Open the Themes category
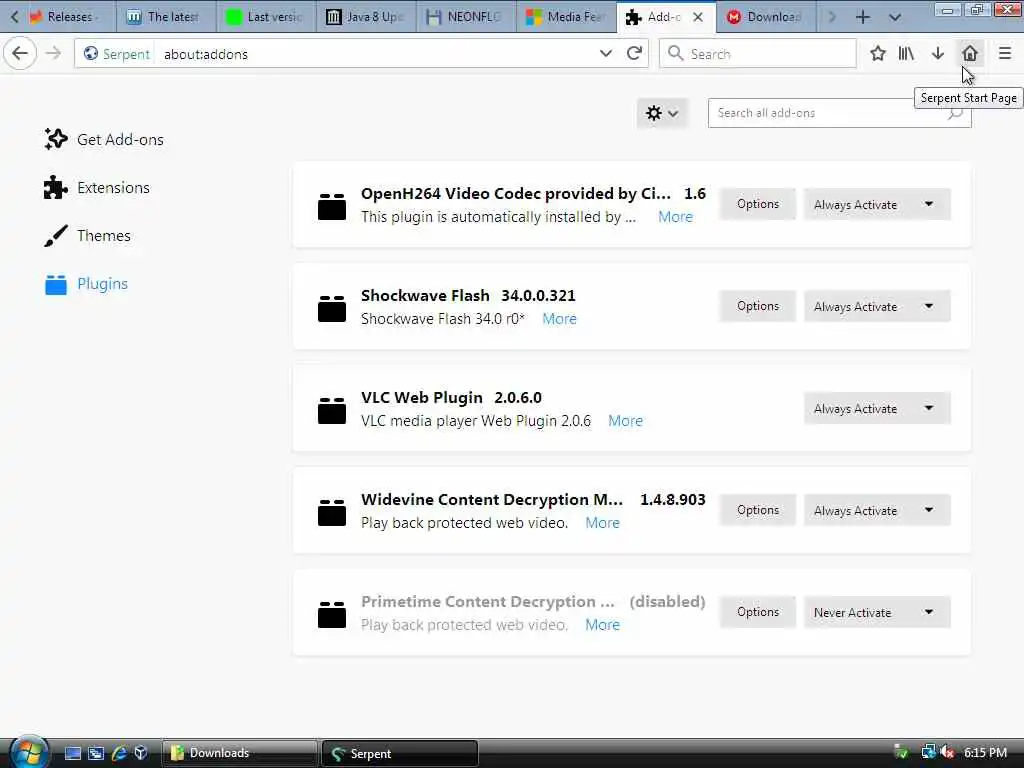The image size is (1024, 768). [x=88, y=236]
